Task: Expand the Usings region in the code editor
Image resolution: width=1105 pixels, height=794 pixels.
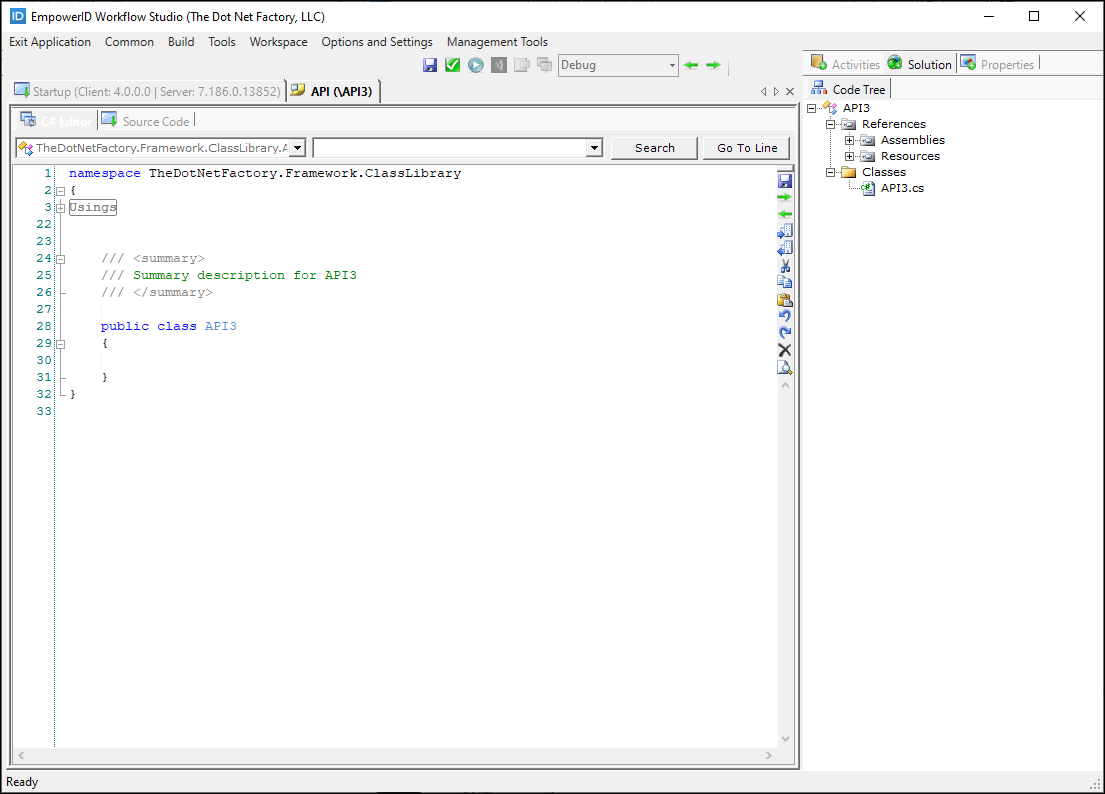Action: tap(60, 207)
